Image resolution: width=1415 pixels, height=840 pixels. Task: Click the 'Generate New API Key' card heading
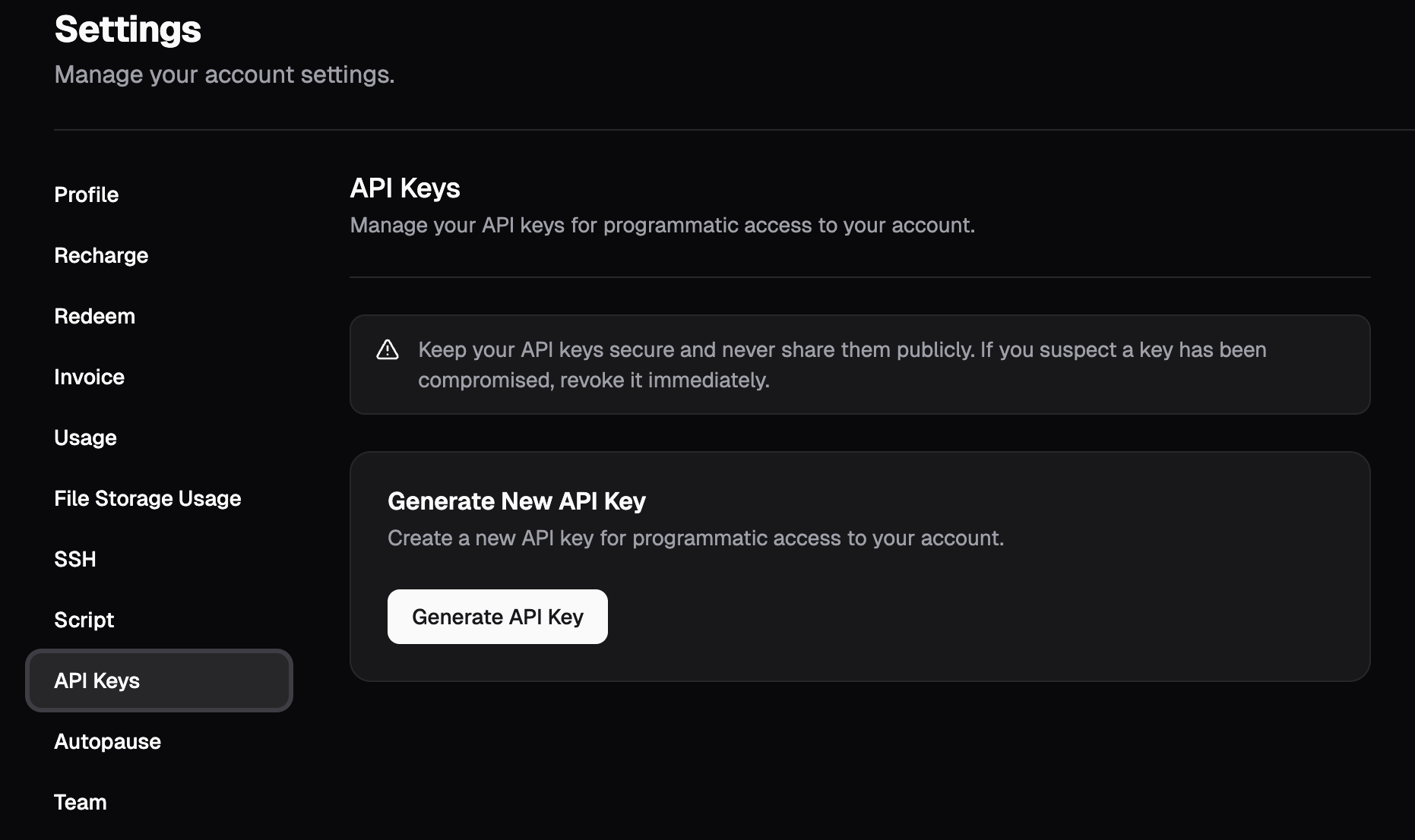click(x=516, y=501)
